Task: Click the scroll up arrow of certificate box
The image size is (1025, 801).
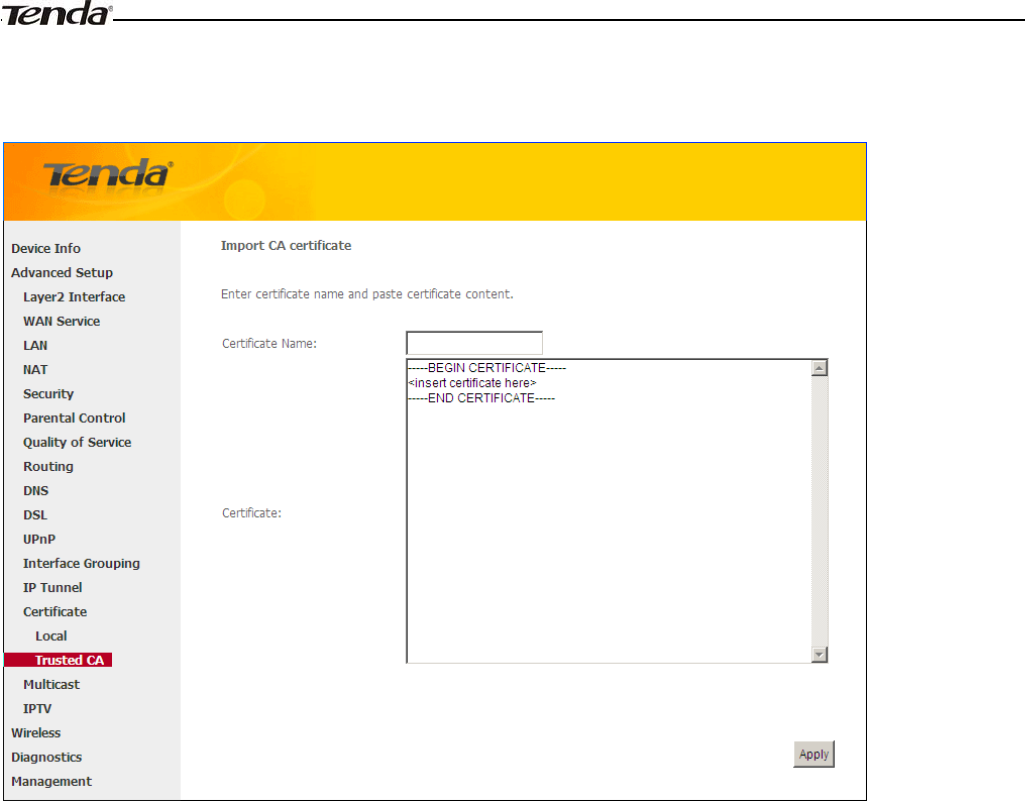Action: coord(819,368)
